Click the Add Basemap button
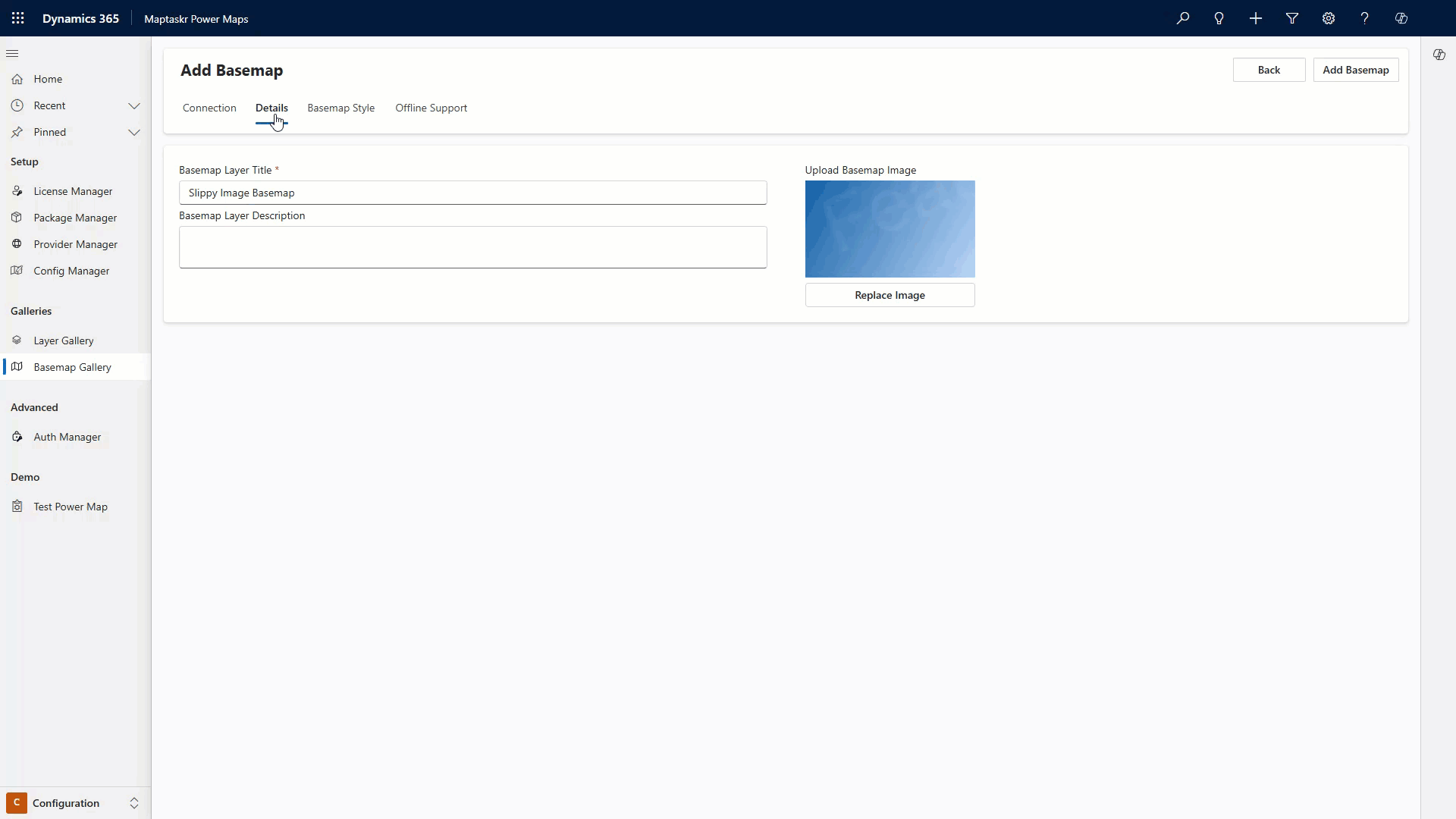 click(x=1355, y=70)
